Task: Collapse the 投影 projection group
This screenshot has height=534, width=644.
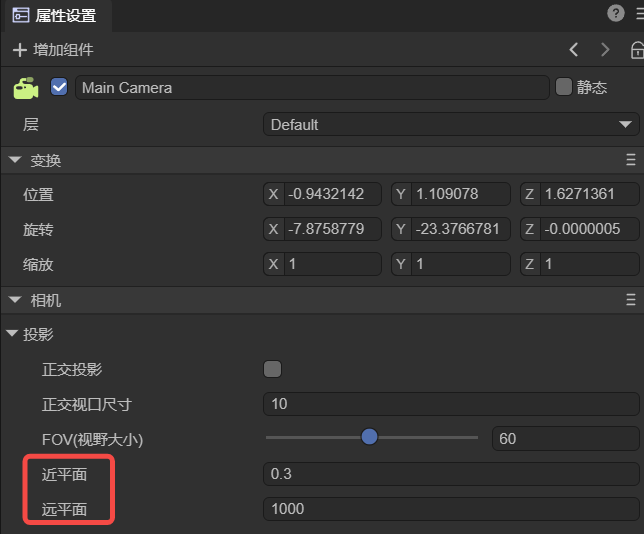Action: tap(12, 334)
